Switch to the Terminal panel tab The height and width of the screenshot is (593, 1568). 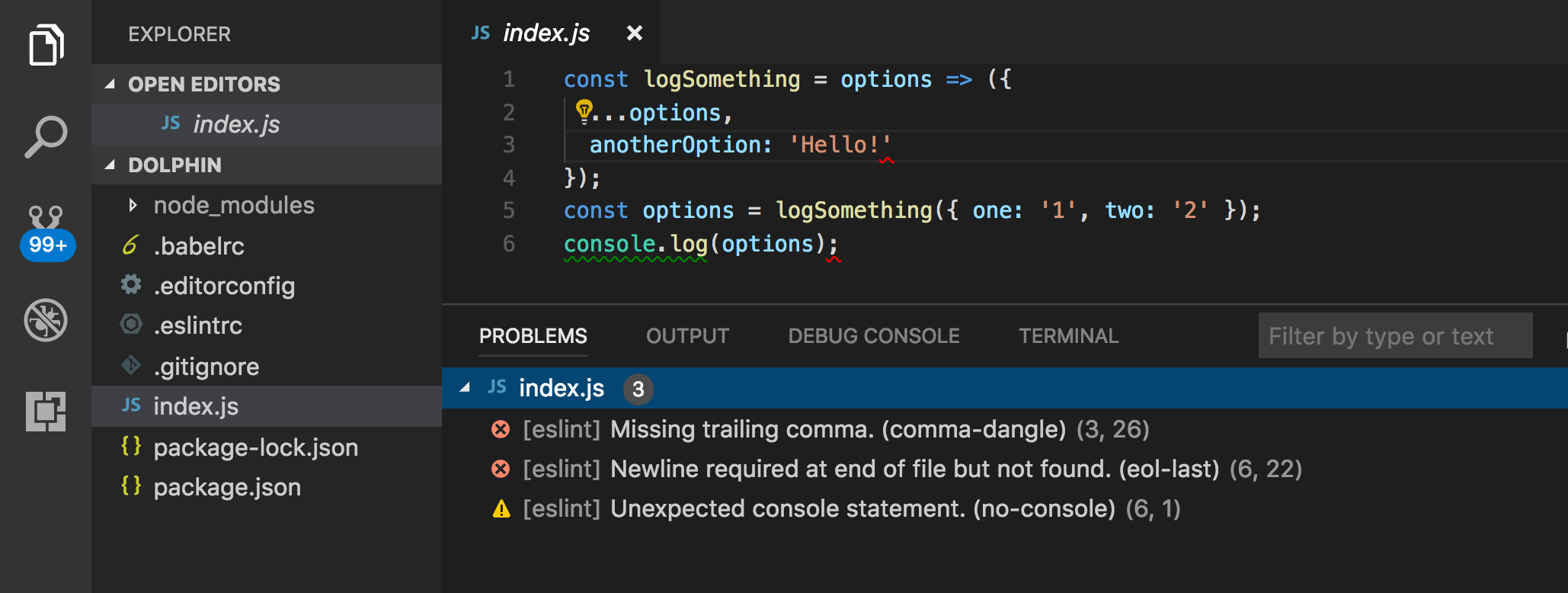point(1068,336)
